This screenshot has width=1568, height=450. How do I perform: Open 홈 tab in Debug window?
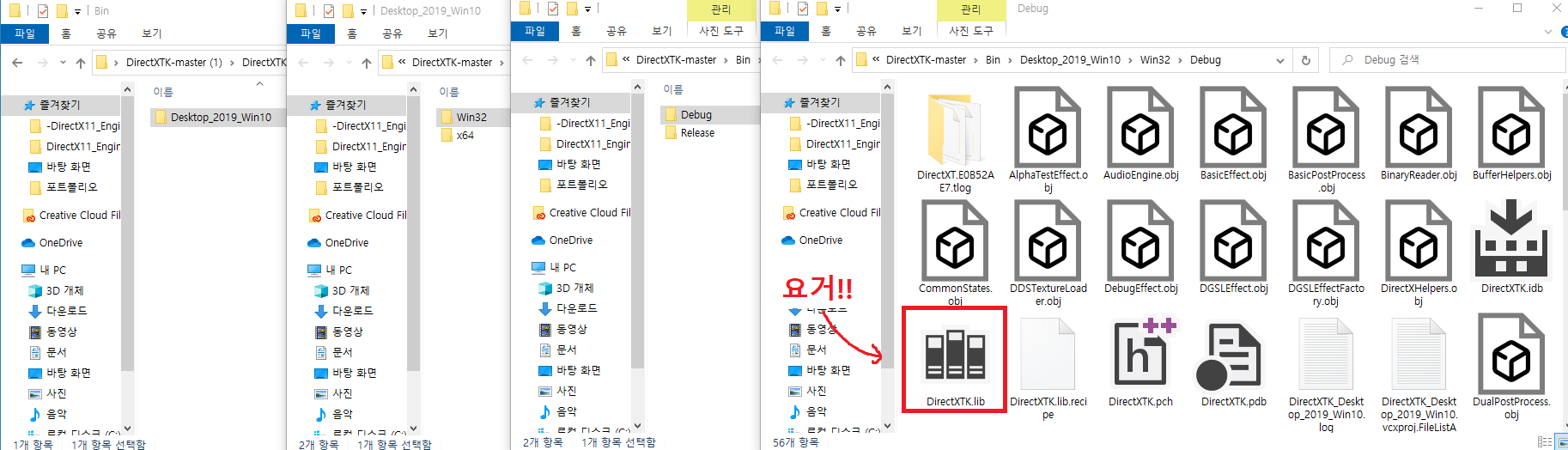[826, 31]
